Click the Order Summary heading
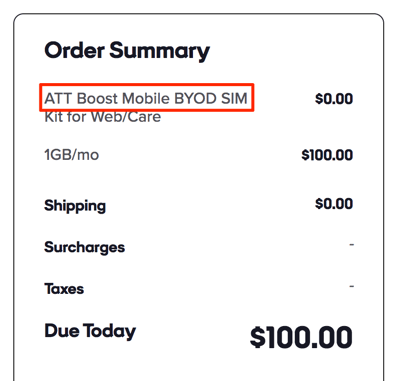The width and height of the screenshot is (400, 381). click(x=127, y=52)
